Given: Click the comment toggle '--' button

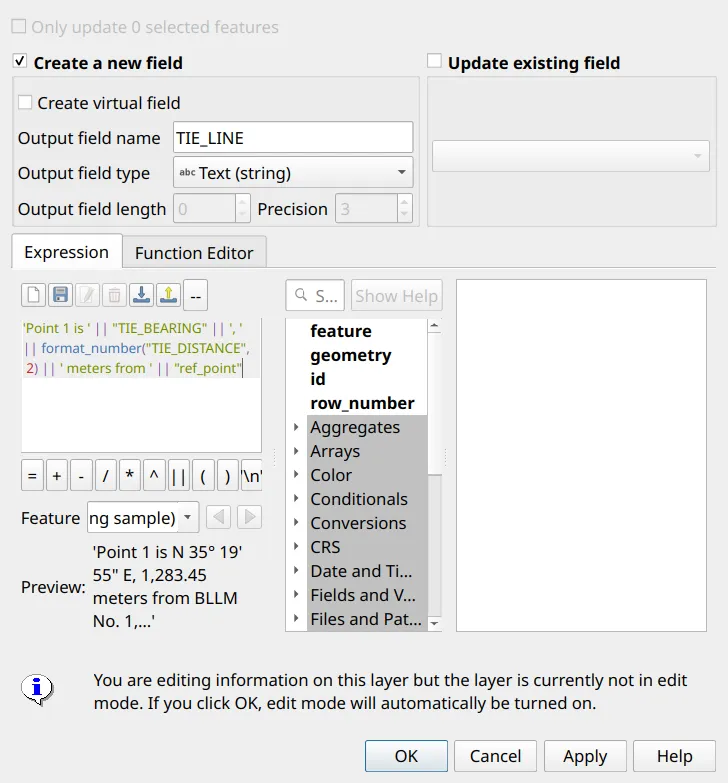Looking at the screenshot, I should [196, 295].
